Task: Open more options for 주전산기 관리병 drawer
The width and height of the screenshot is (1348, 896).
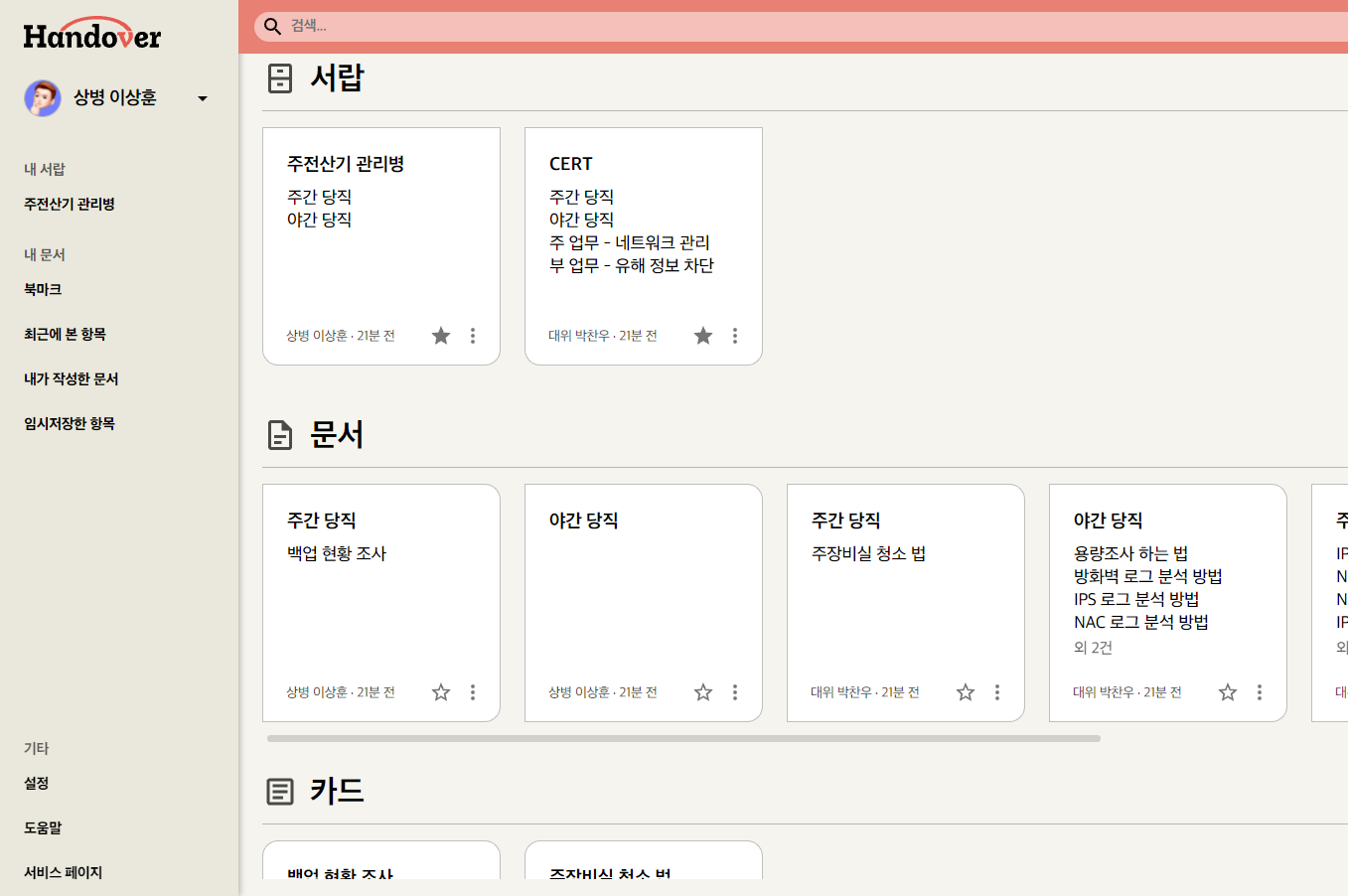Action: tap(473, 336)
